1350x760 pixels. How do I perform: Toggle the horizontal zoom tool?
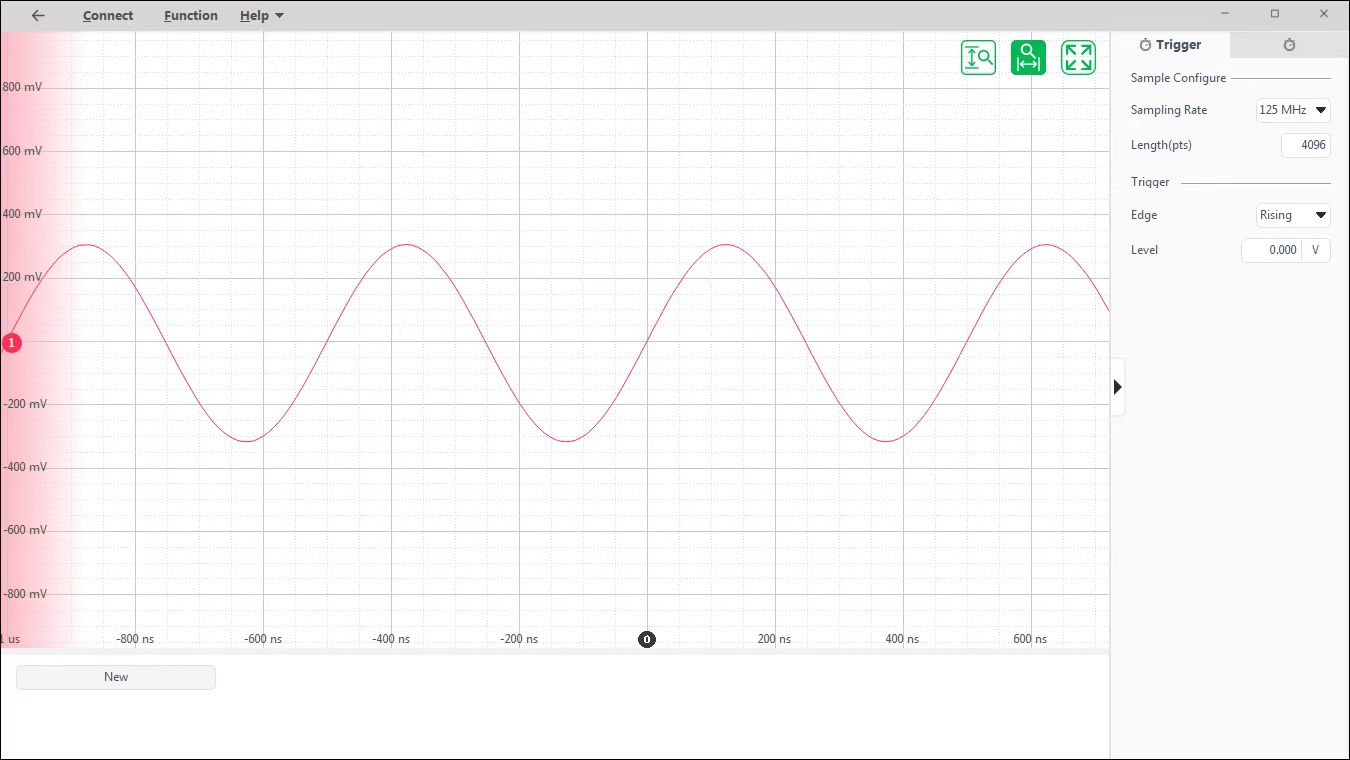pyautogui.click(x=1028, y=58)
